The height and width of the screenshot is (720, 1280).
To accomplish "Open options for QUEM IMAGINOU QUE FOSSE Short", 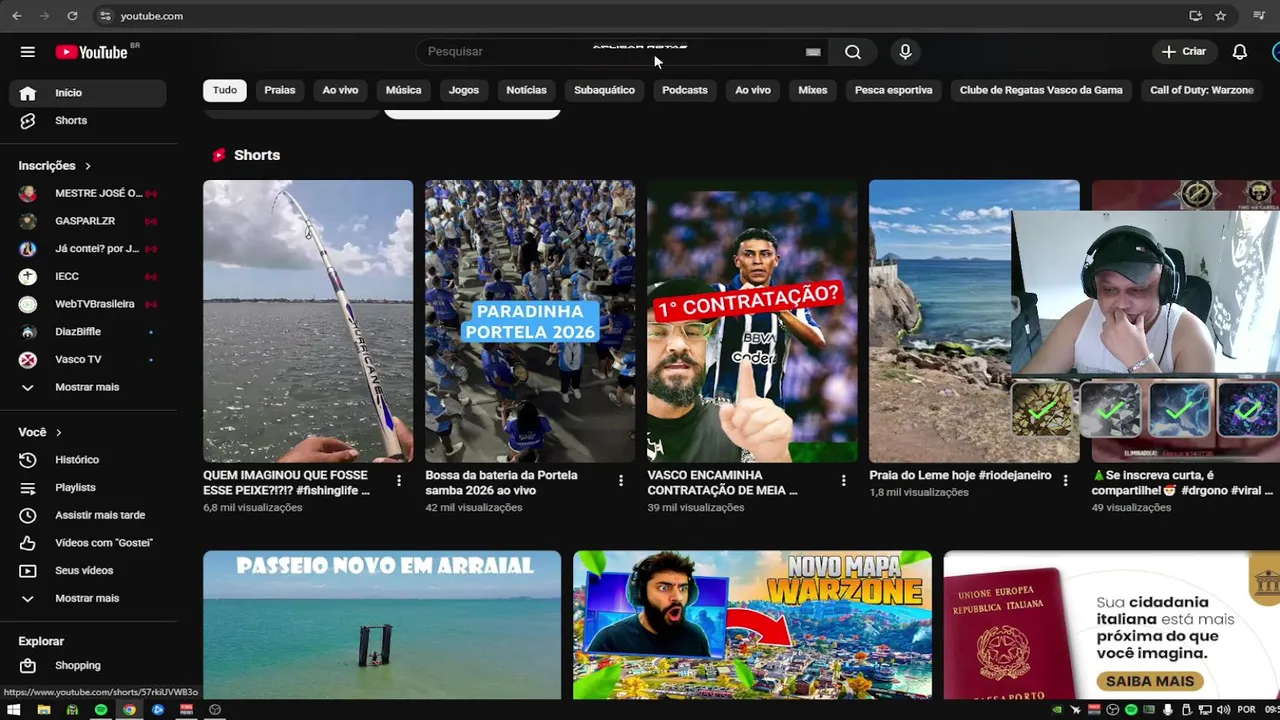I will click(399, 481).
